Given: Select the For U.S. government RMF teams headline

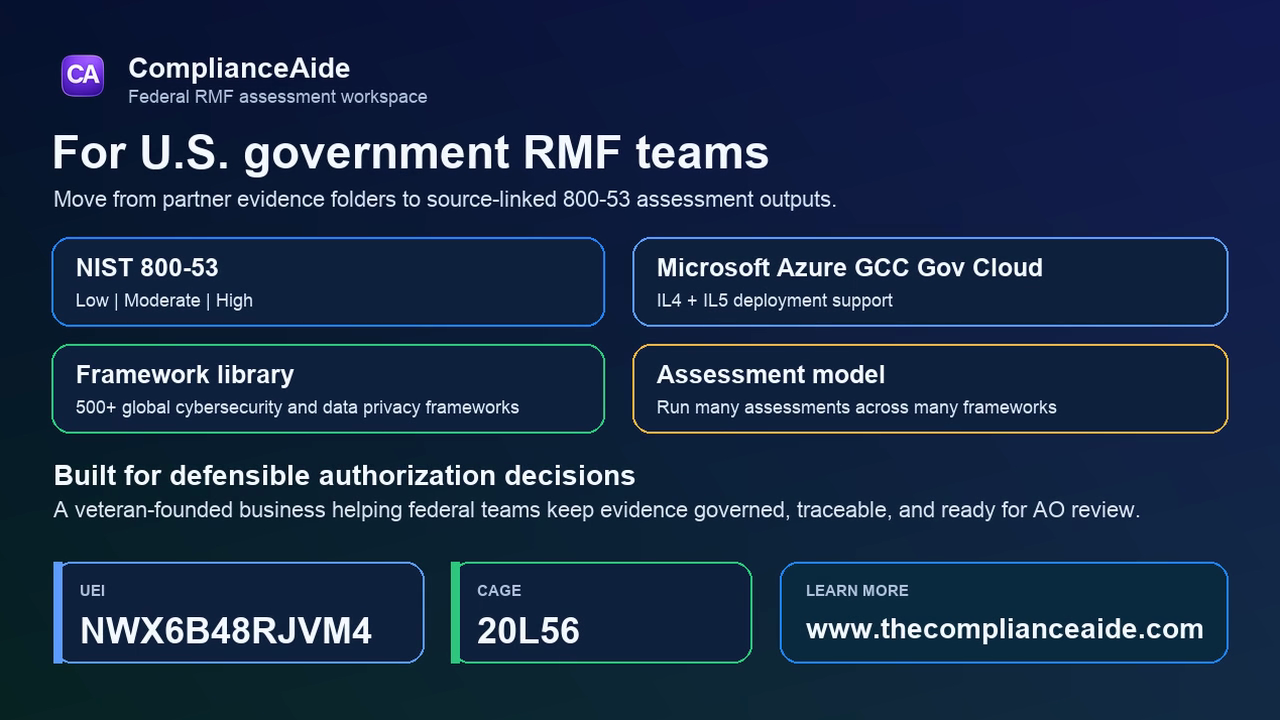Looking at the screenshot, I should (x=410, y=153).
